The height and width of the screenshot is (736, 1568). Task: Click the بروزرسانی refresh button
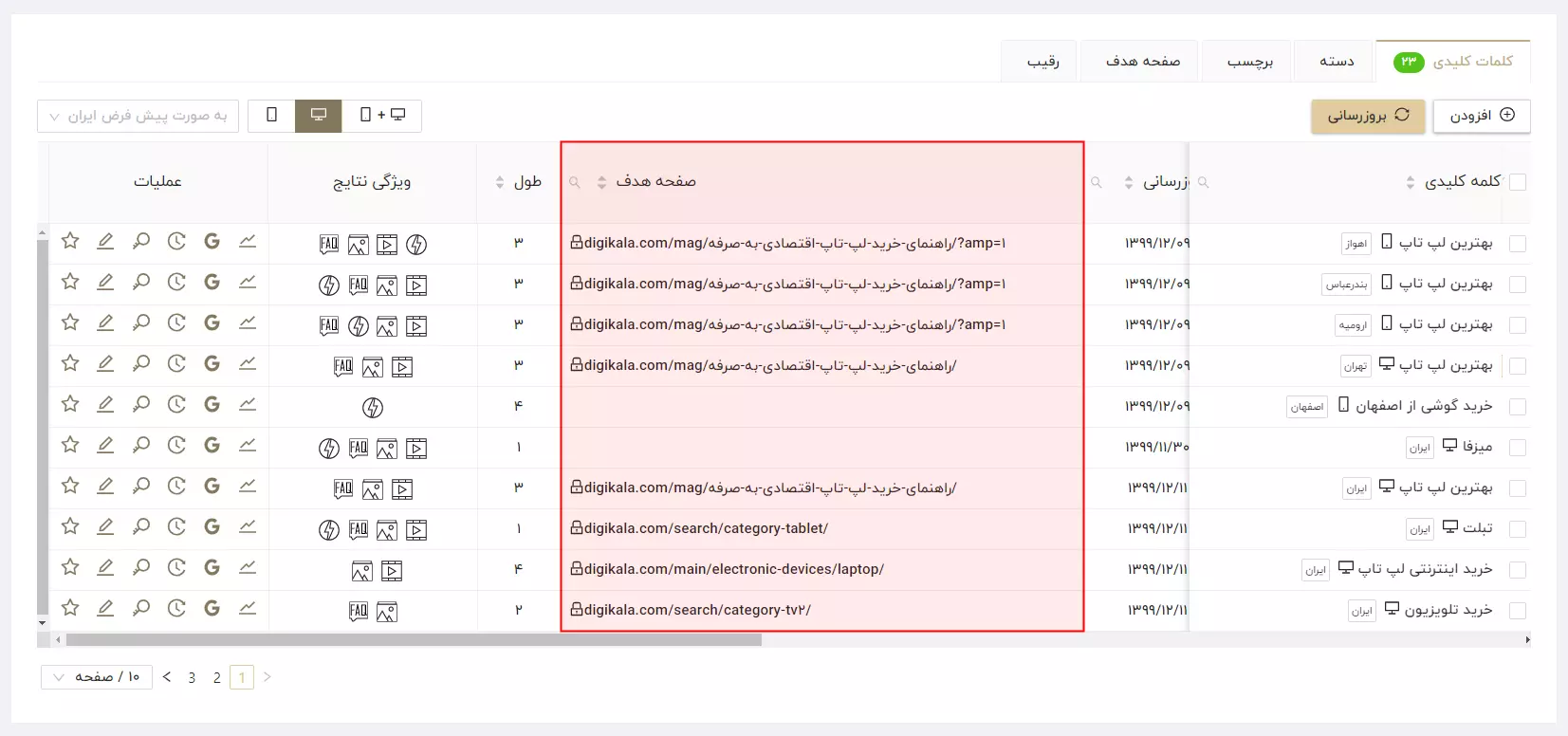1368,116
